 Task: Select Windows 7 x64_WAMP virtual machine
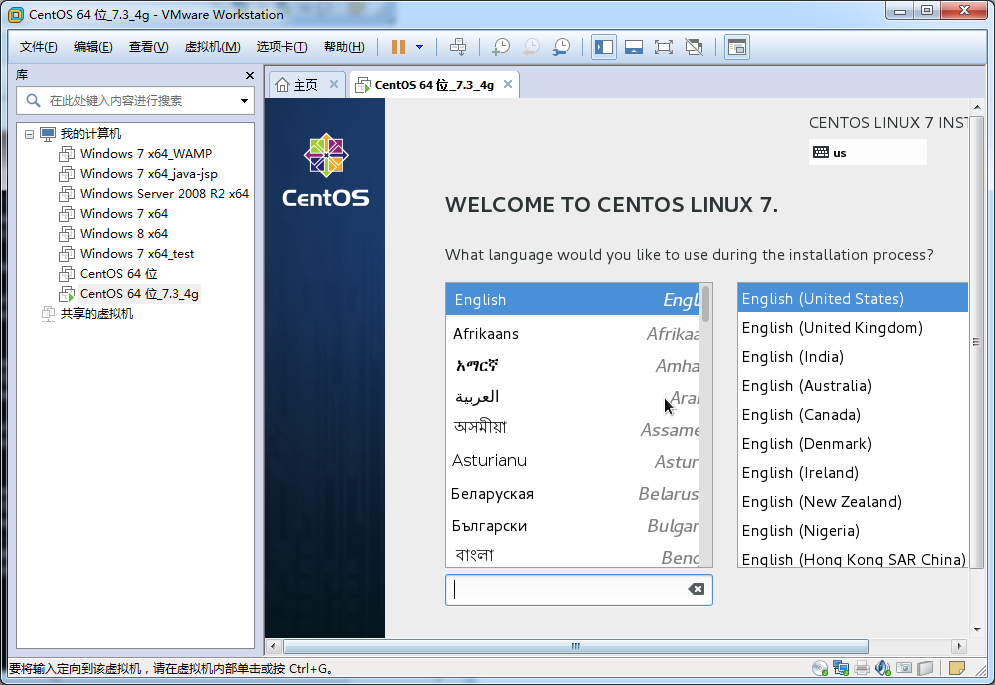click(145, 154)
